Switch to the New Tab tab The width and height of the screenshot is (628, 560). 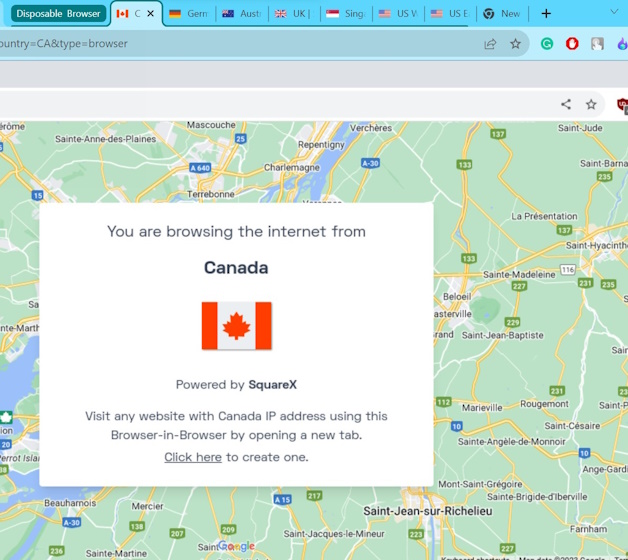coord(502,14)
